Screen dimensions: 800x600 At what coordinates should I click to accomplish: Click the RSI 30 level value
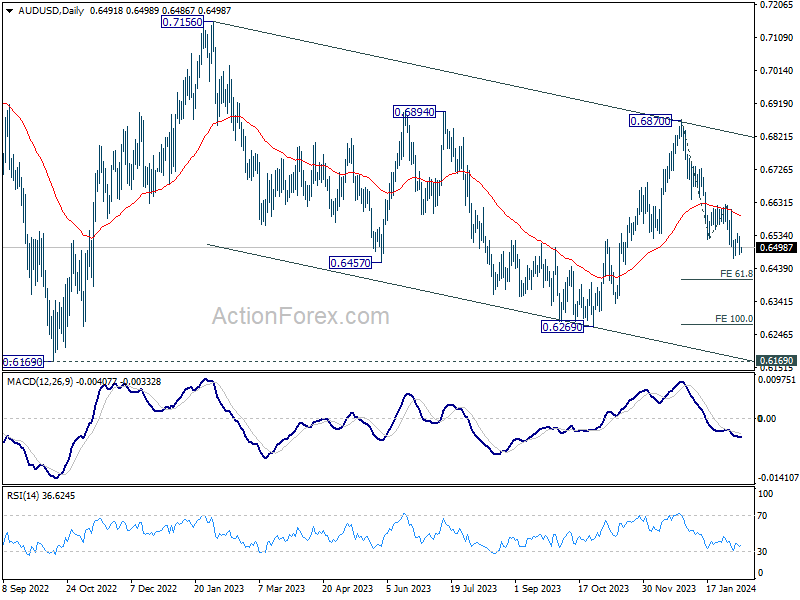pos(762,552)
